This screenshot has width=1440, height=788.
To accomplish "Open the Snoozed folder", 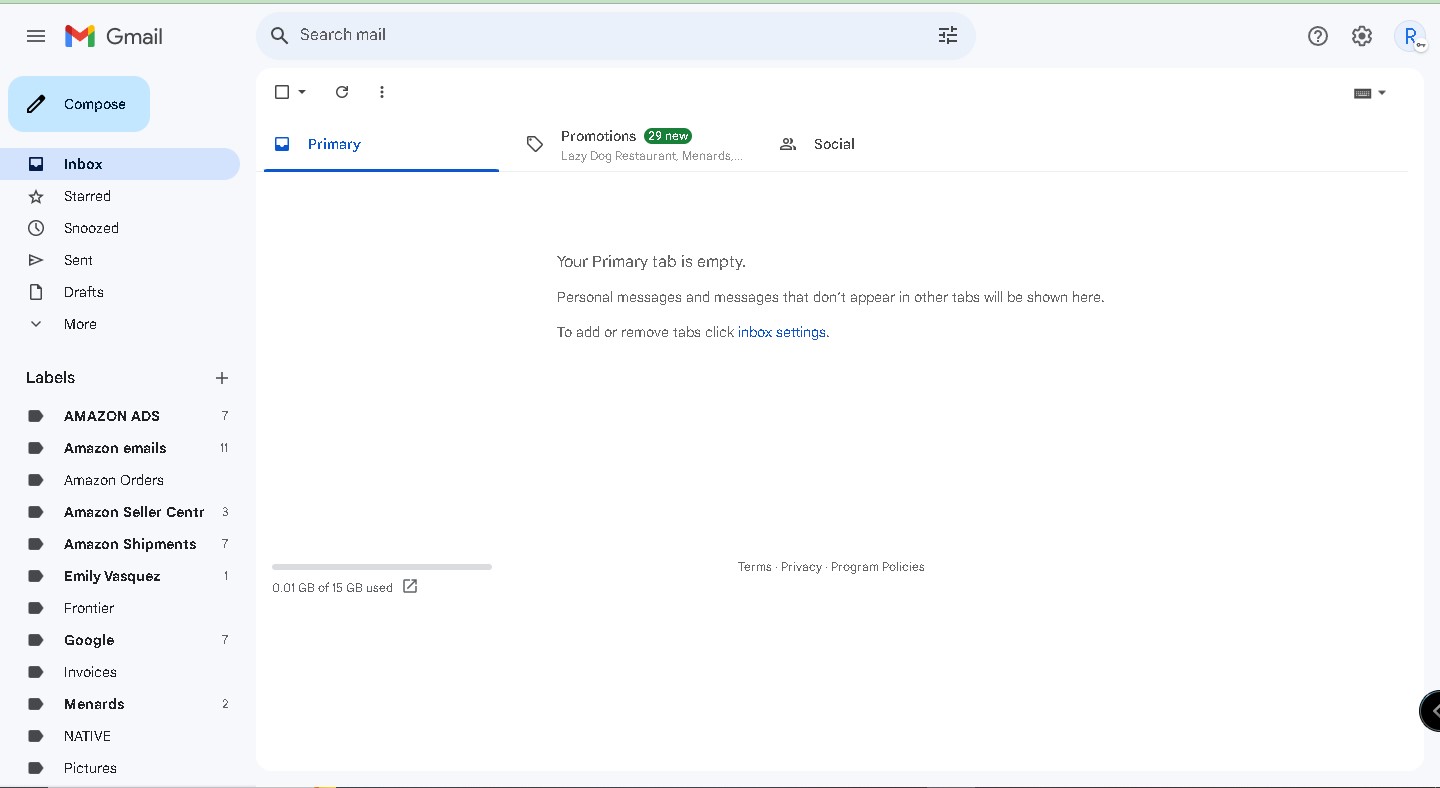I will click(x=120, y=228).
